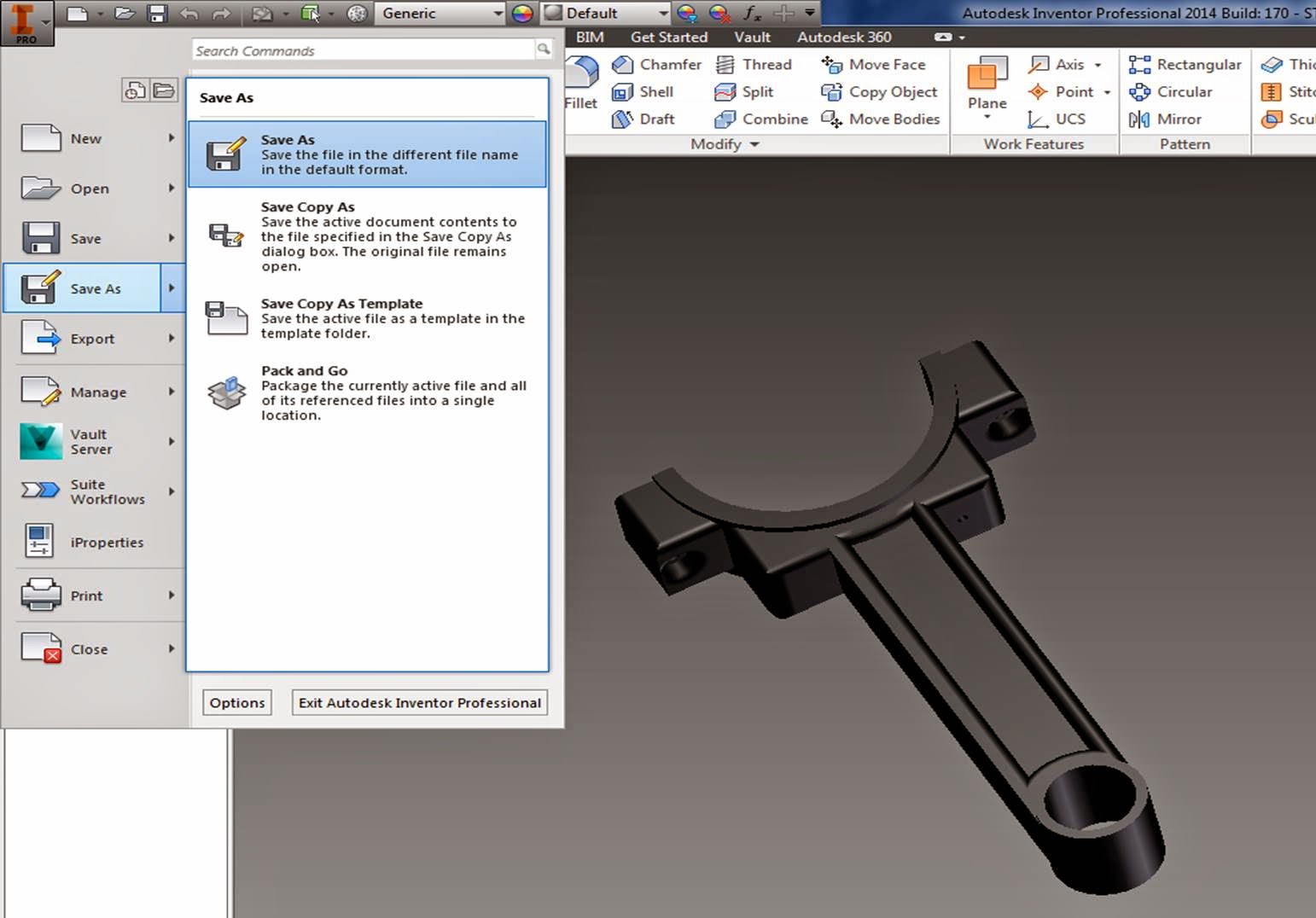Expand the Print submenu arrow

pos(172,596)
